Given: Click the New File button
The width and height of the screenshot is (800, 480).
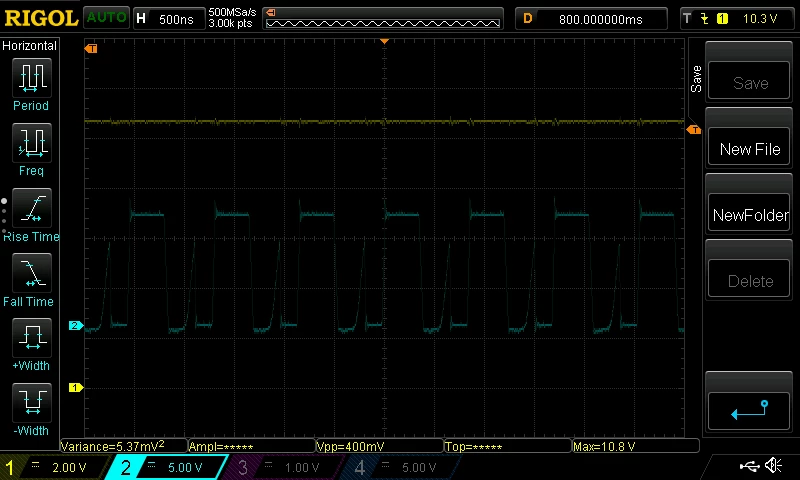Looking at the screenshot, I should [x=749, y=149].
